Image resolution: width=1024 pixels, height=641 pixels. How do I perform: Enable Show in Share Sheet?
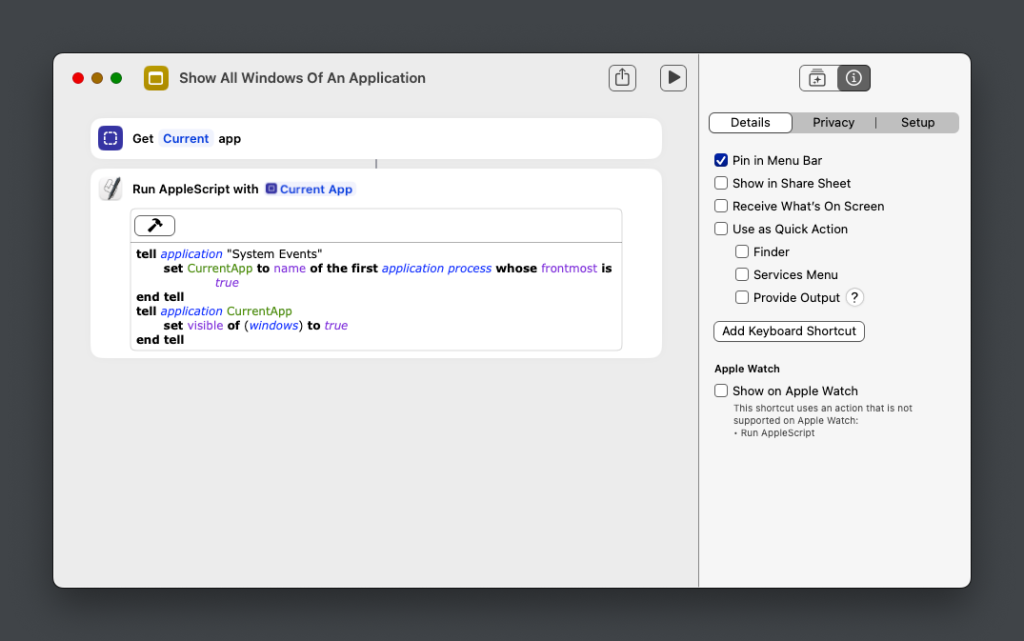point(721,183)
